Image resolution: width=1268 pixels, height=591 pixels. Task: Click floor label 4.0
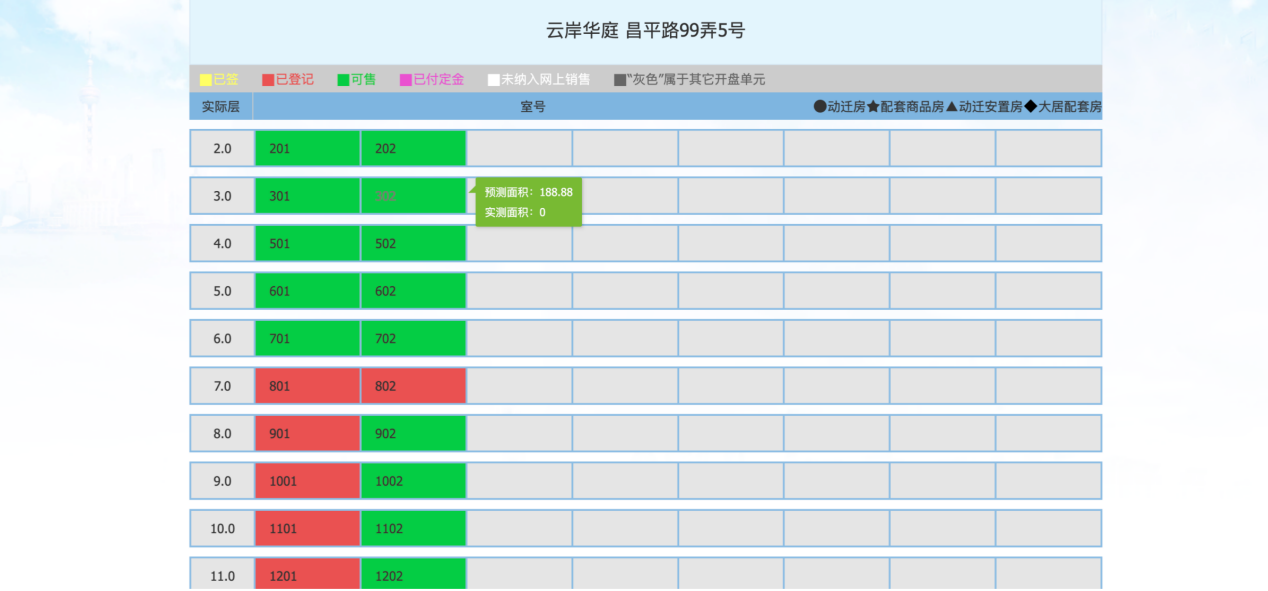point(222,243)
